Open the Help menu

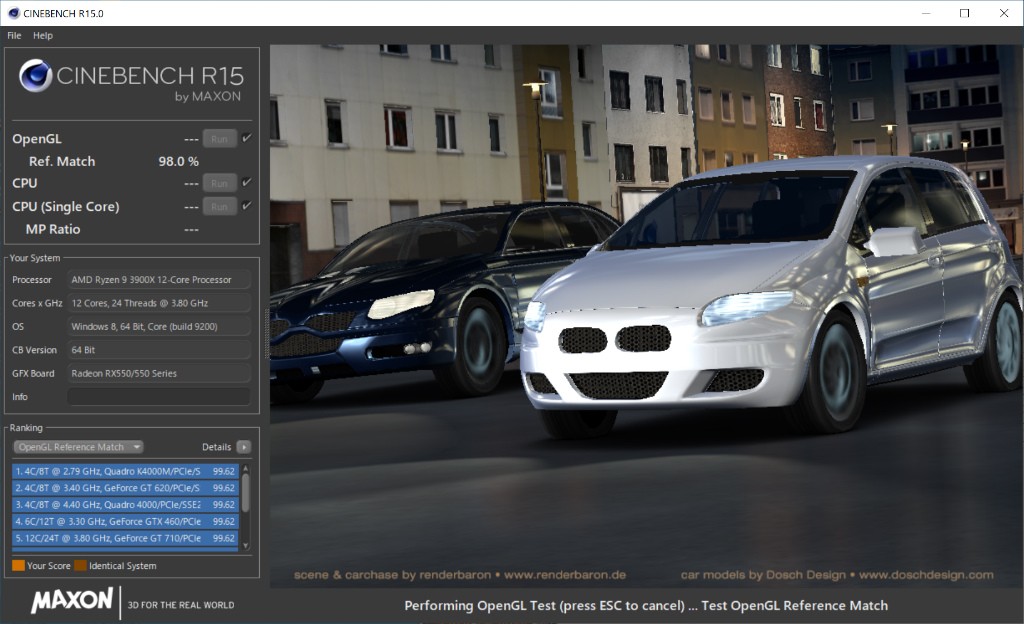click(x=43, y=35)
